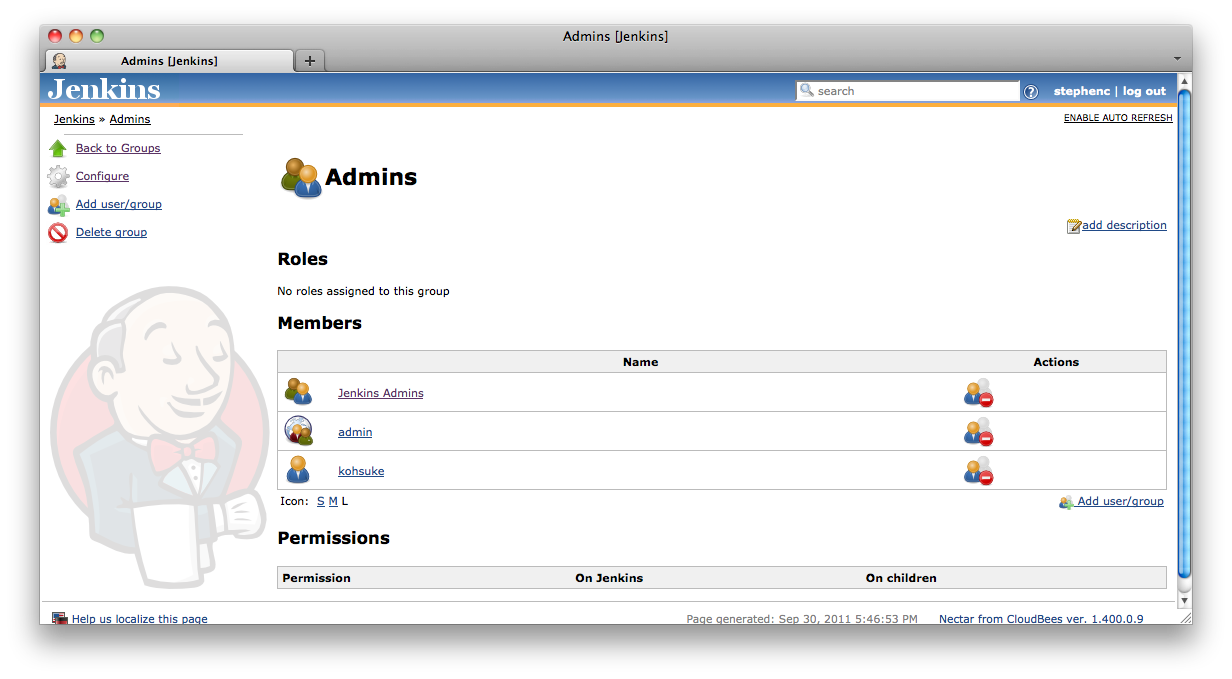Click the Admins group heading icon
The width and height of the screenshot is (1232, 679).
click(x=301, y=177)
